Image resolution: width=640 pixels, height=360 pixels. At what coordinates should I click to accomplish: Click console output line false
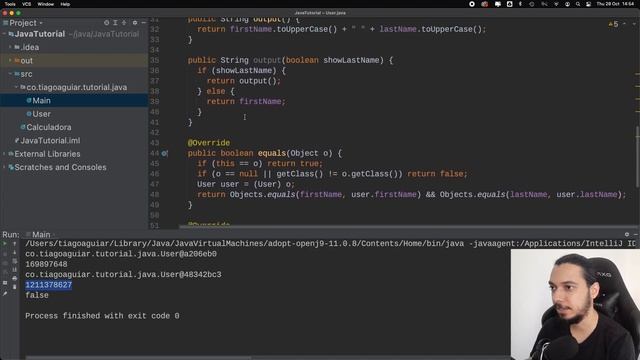pos(37,295)
